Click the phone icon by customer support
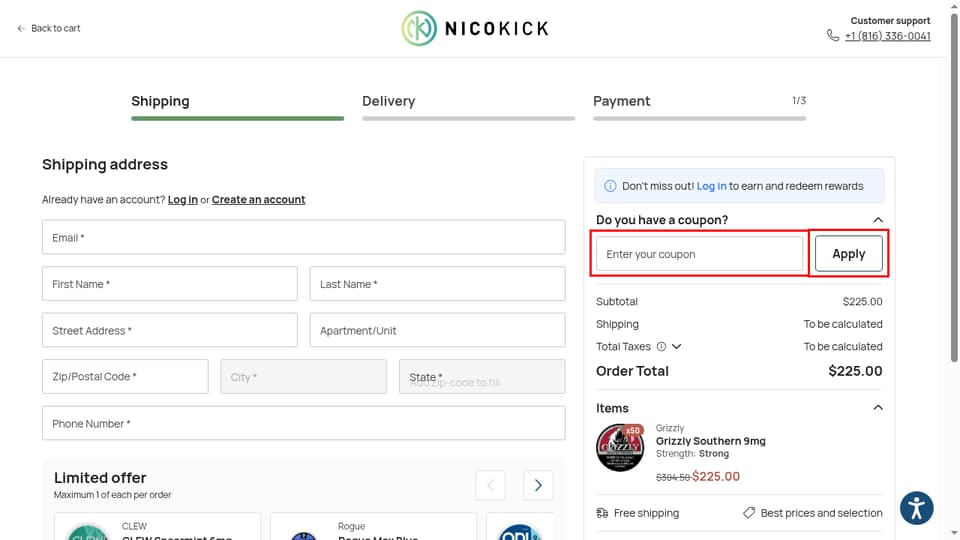 (x=833, y=36)
